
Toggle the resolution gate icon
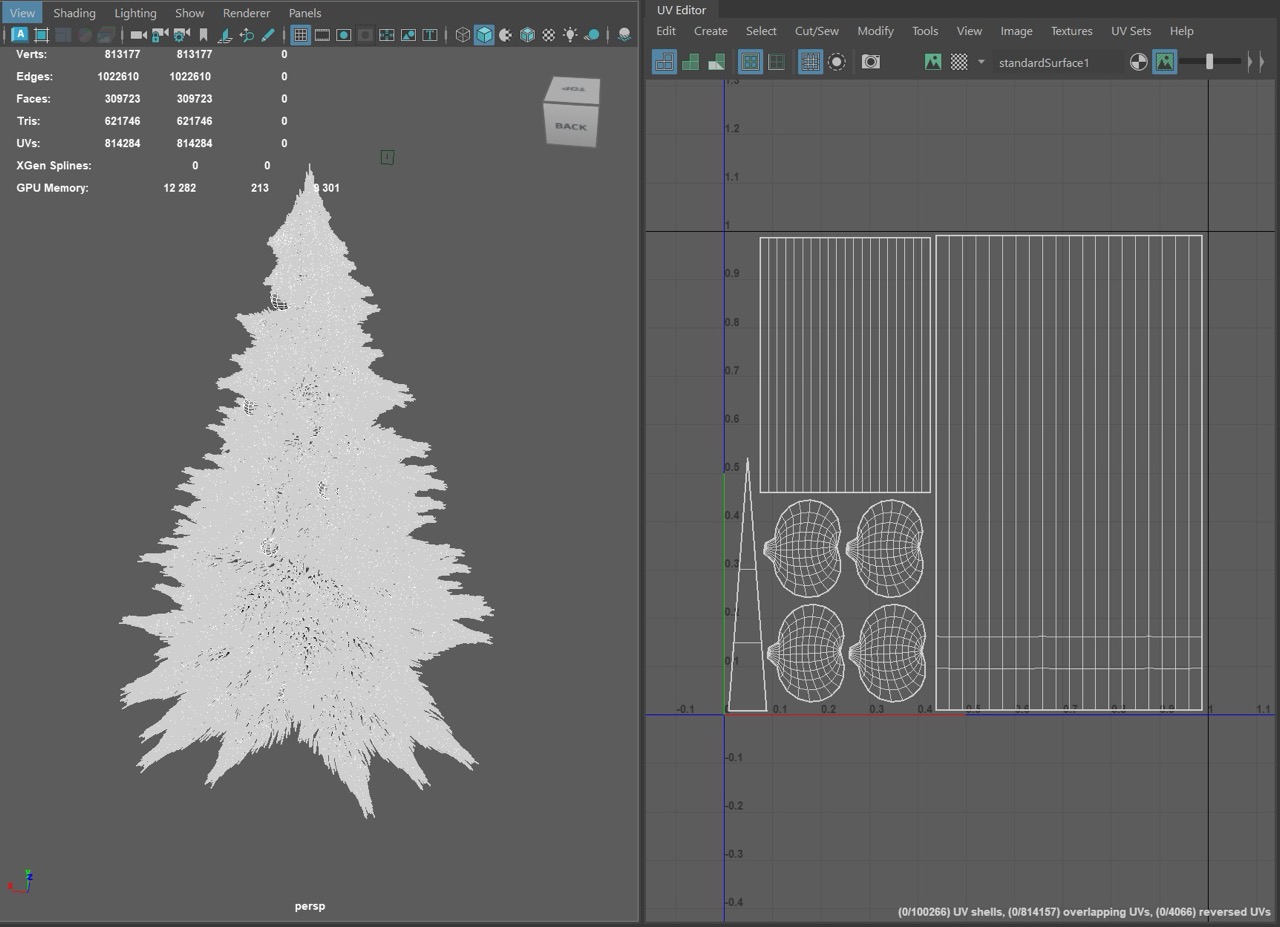[344, 35]
